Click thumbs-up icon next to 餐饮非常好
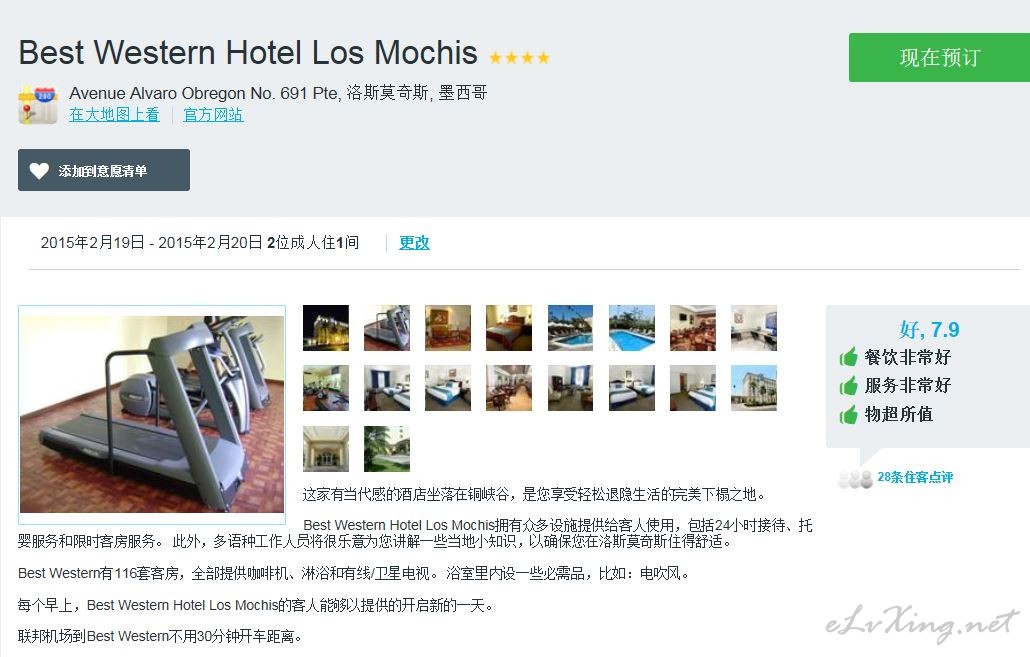The height and width of the screenshot is (657, 1030). pos(849,357)
